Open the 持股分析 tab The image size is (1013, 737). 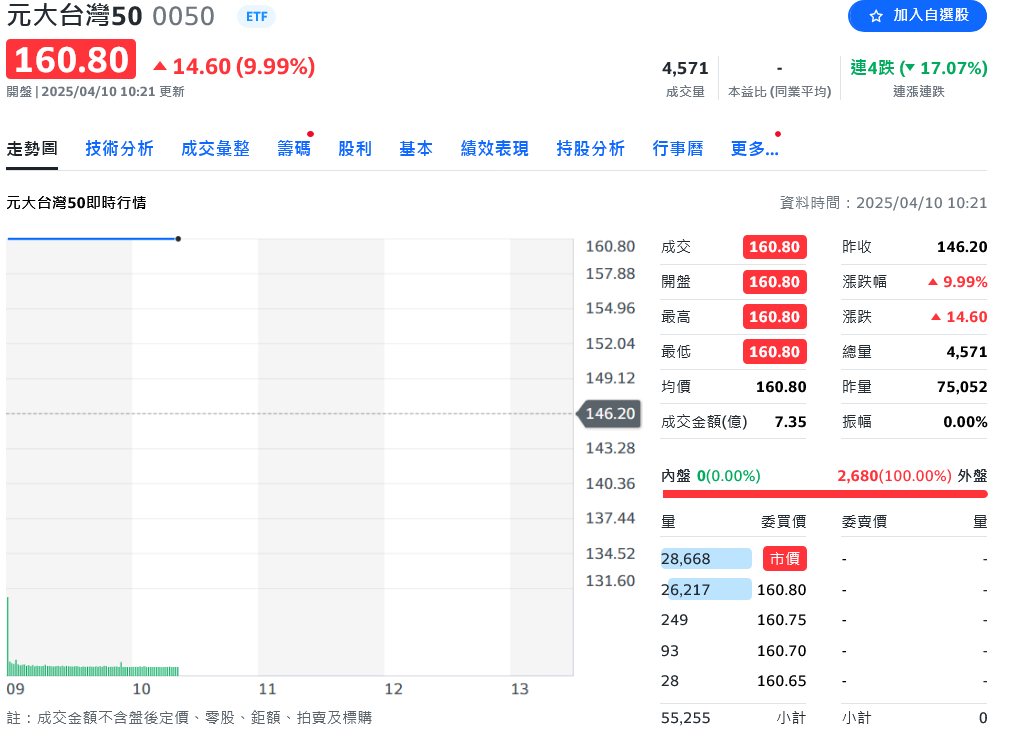pos(590,149)
